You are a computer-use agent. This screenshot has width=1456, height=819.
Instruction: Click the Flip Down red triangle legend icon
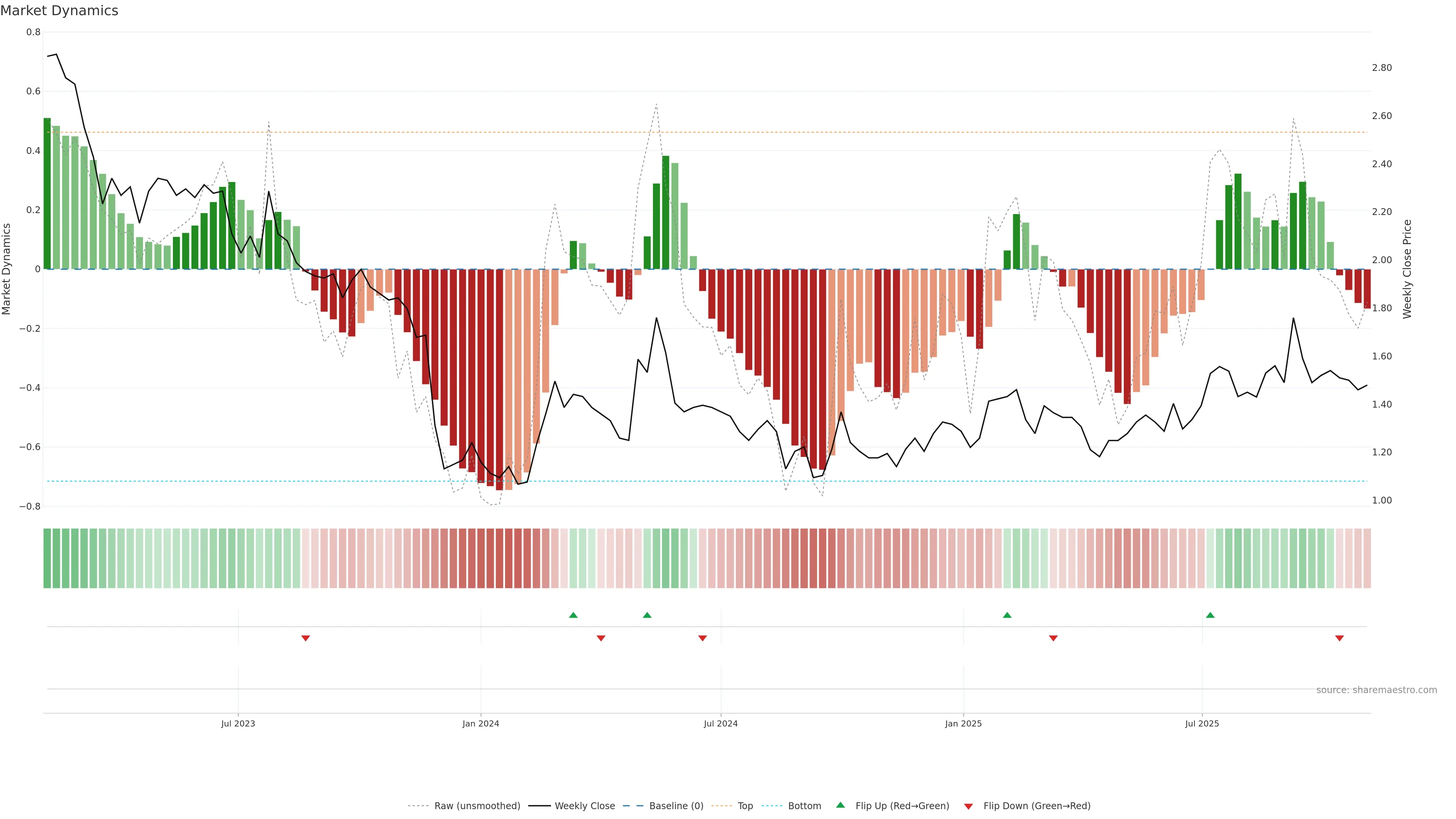(968, 806)
